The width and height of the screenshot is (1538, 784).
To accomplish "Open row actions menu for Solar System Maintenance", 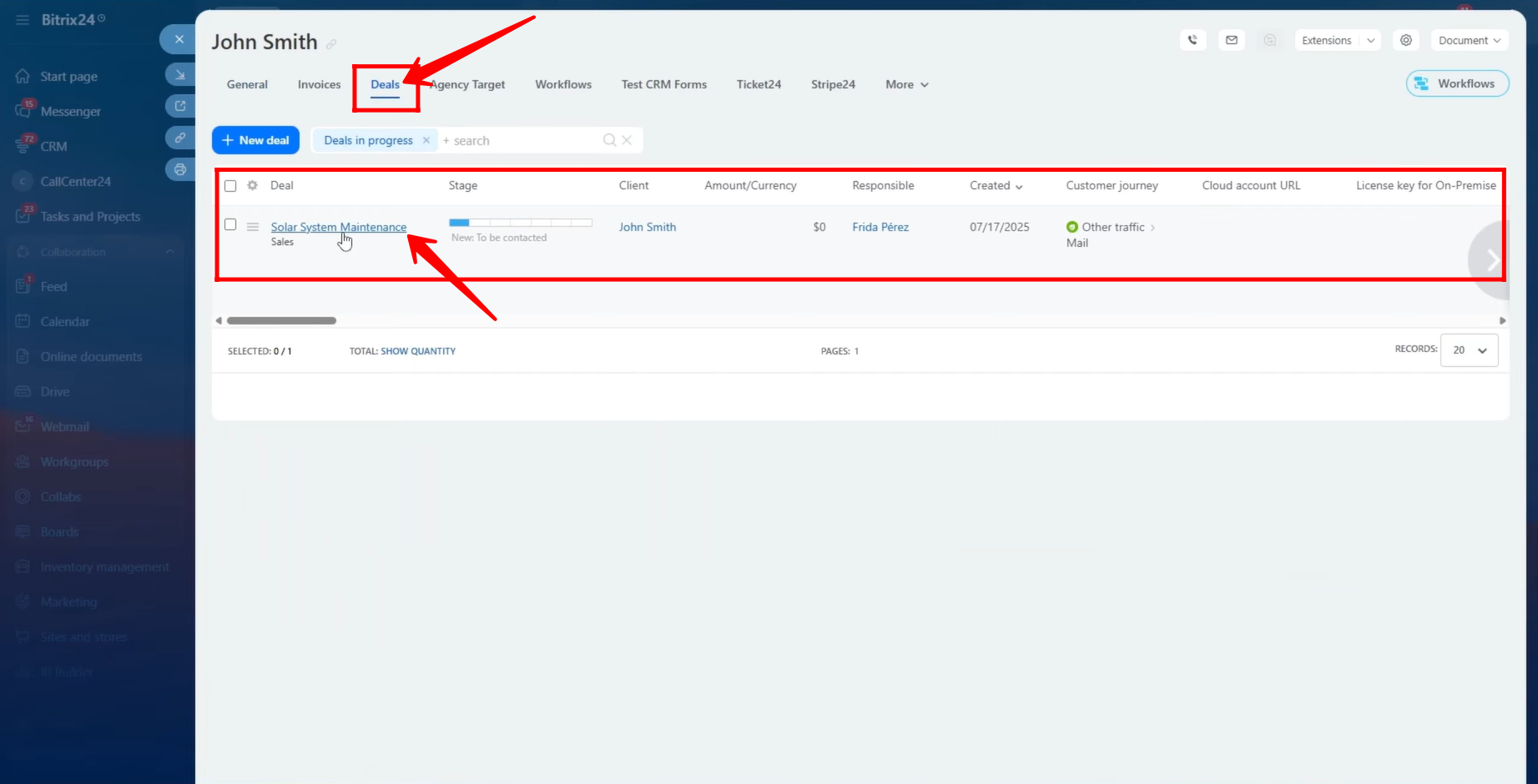I will (252, 227).
